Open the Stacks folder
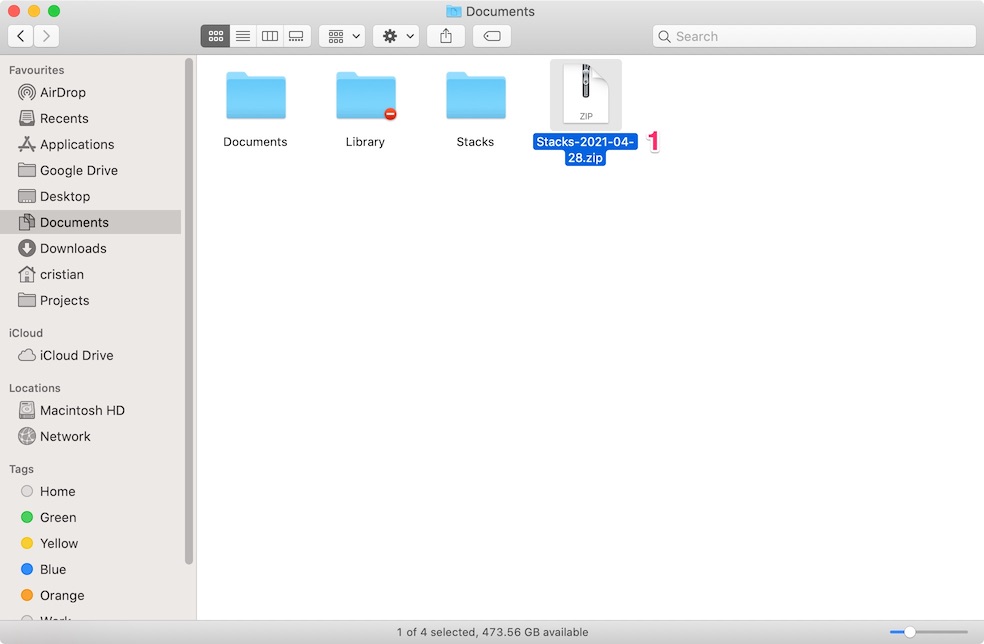This screenshot has height=644, width=984. coord(475,97)
